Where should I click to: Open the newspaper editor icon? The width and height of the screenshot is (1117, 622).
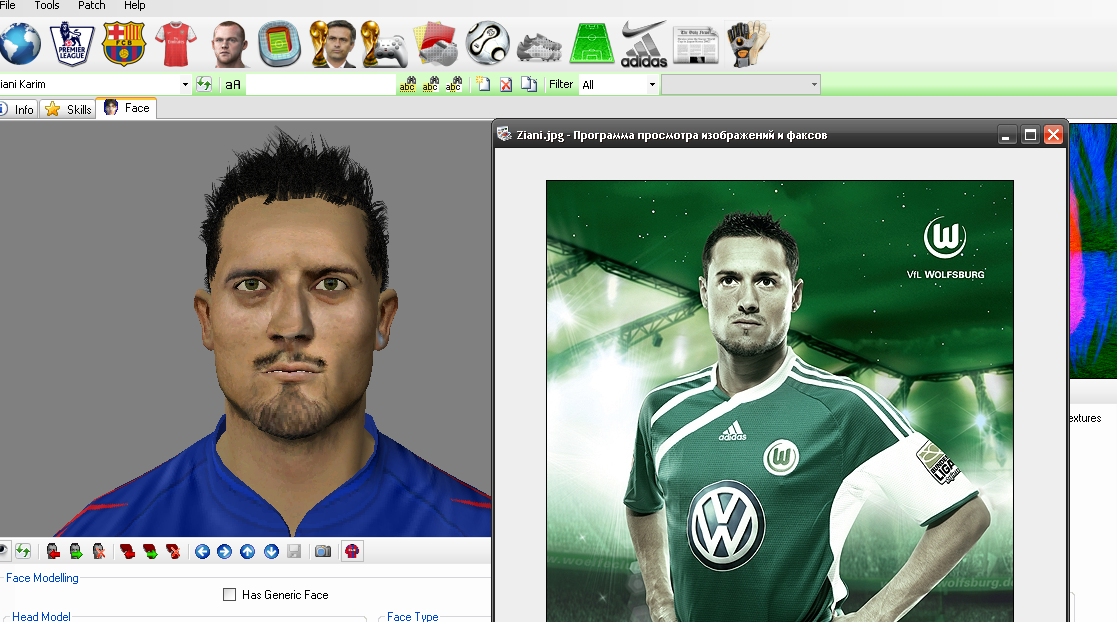(x=695, y=46)
